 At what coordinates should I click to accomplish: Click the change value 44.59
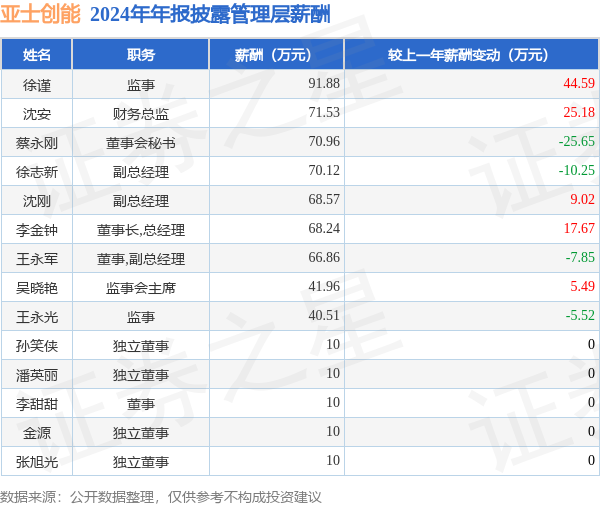point(579,83)
